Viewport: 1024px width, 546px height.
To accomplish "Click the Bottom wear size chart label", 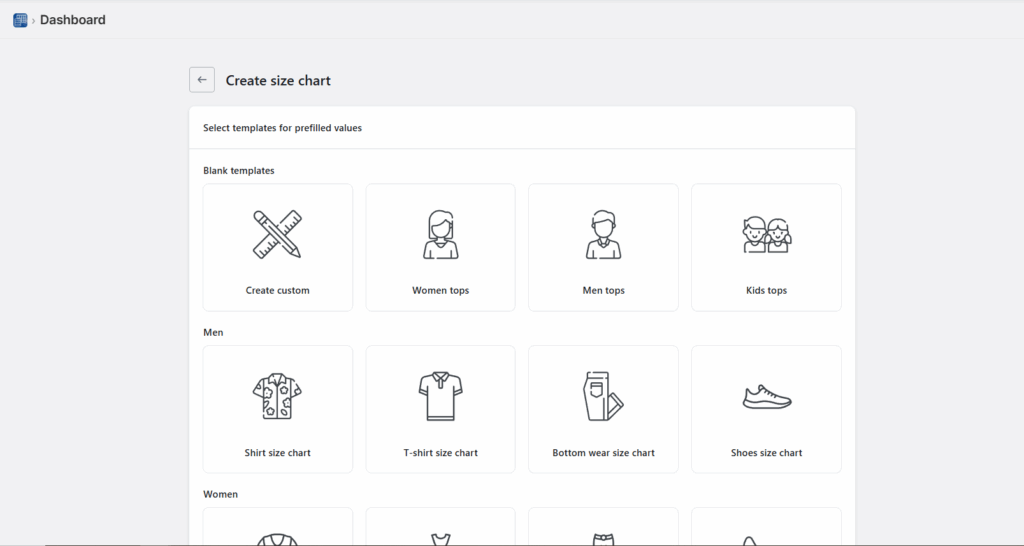I will (603, 453).
